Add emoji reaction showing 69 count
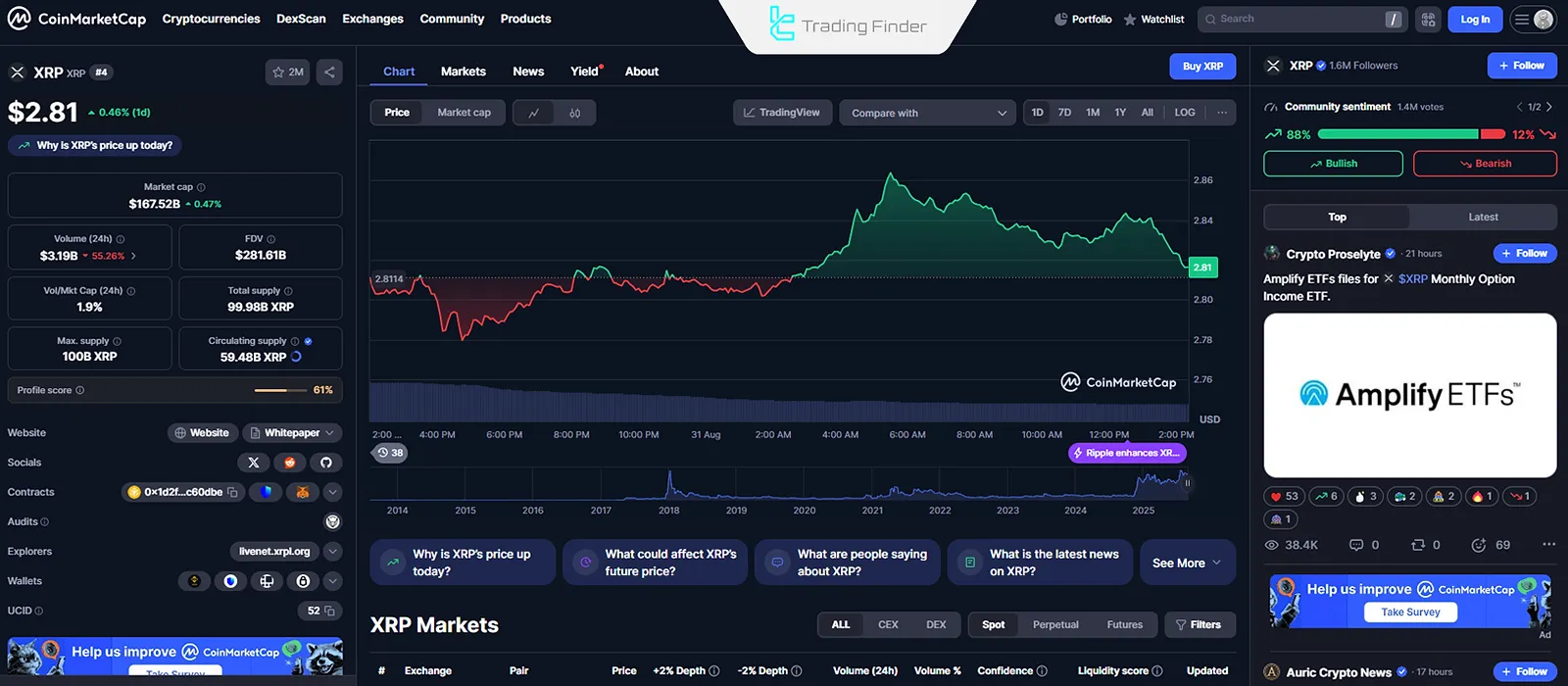This screenshot has width=1568, height=686. 1491,545
